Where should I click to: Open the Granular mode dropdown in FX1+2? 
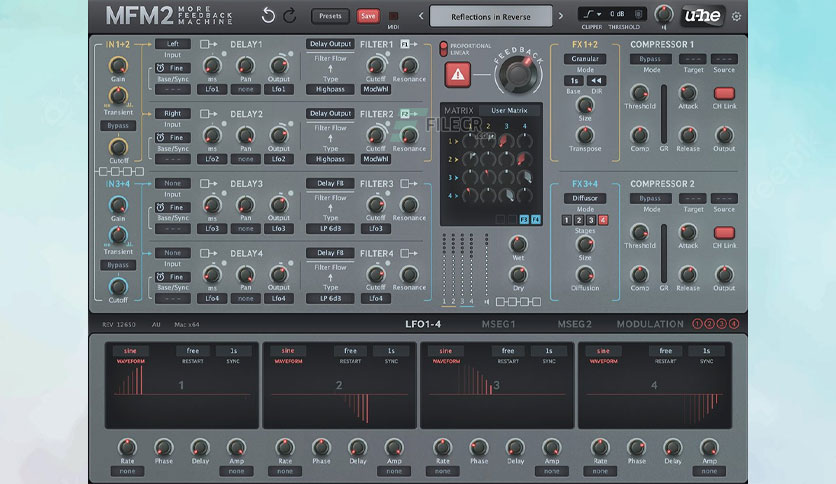click(585, 59)
